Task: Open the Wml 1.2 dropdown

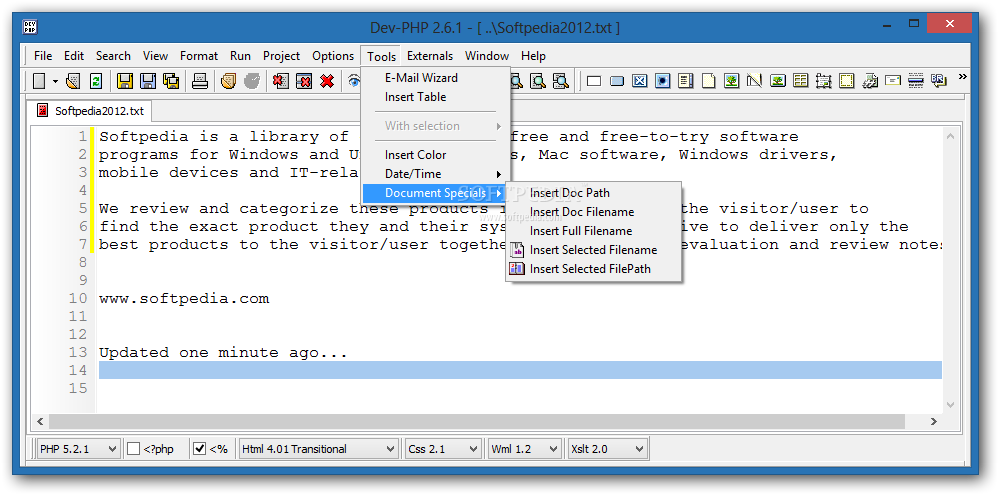Action: tap(524, 448)
